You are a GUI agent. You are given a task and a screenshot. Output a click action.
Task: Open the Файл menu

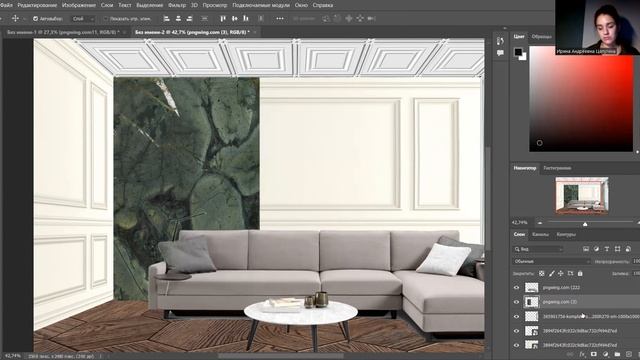6,5
